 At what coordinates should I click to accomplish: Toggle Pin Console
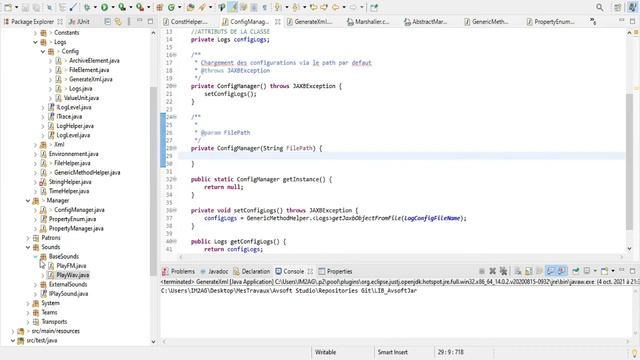576,271
